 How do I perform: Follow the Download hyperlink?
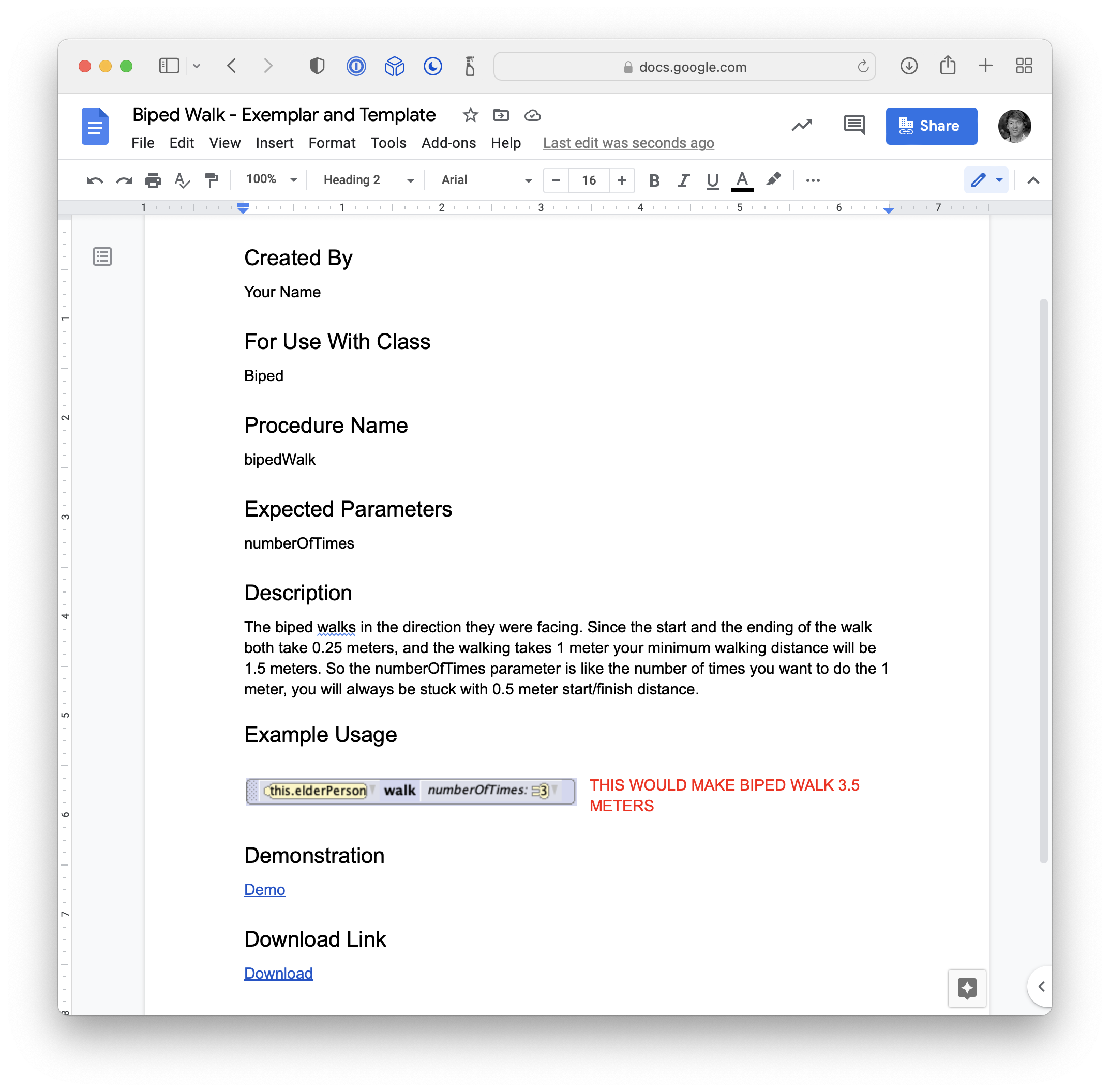click(x=278, y=973)
